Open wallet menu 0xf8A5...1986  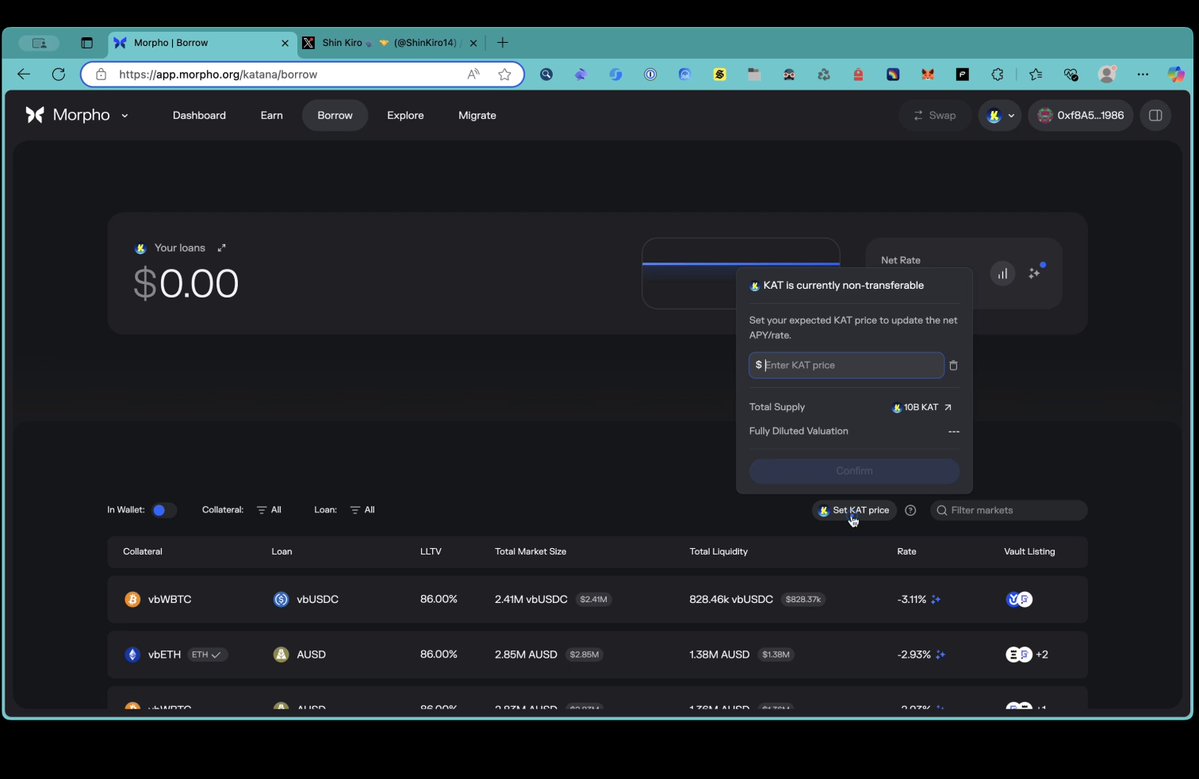coord(1080,115)
